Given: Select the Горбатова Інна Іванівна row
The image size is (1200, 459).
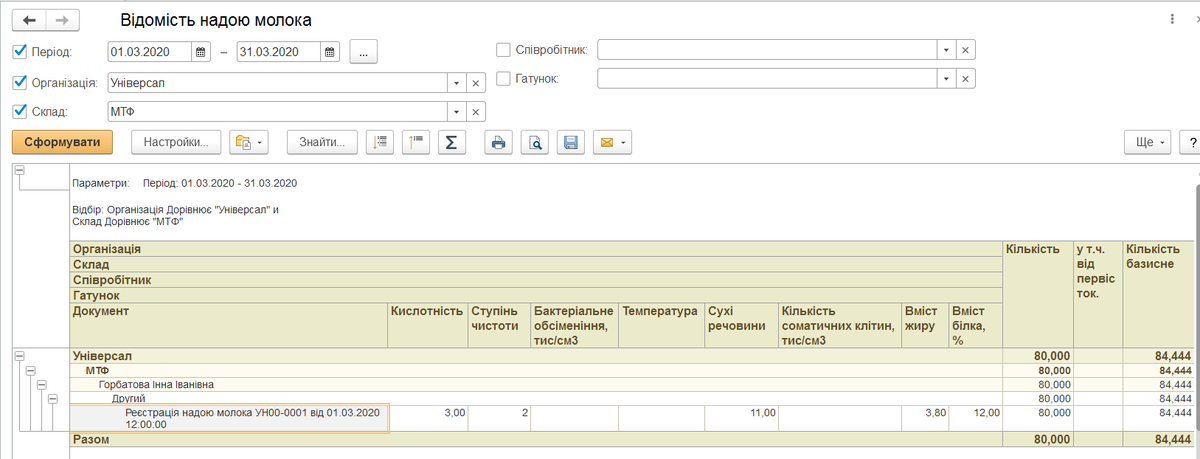Looking at the screenshot, I should click(536, 384).
